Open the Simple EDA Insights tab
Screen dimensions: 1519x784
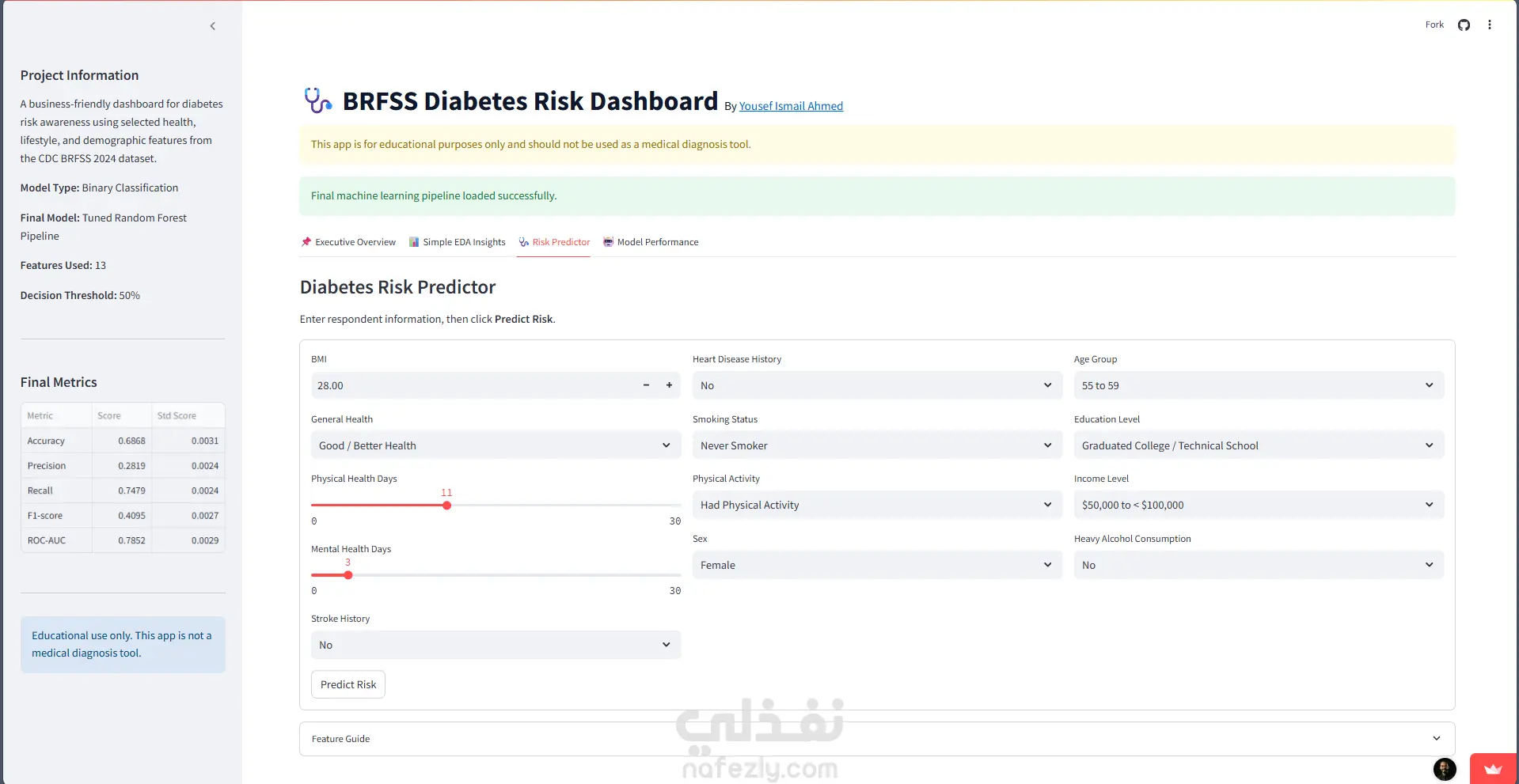457,242
